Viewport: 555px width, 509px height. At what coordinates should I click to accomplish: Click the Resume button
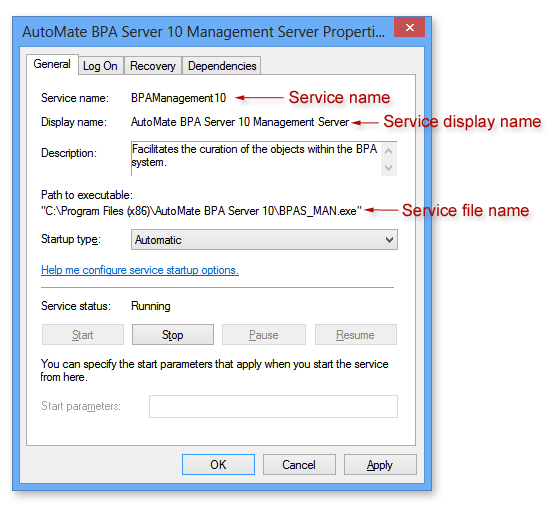click(356, 334)
